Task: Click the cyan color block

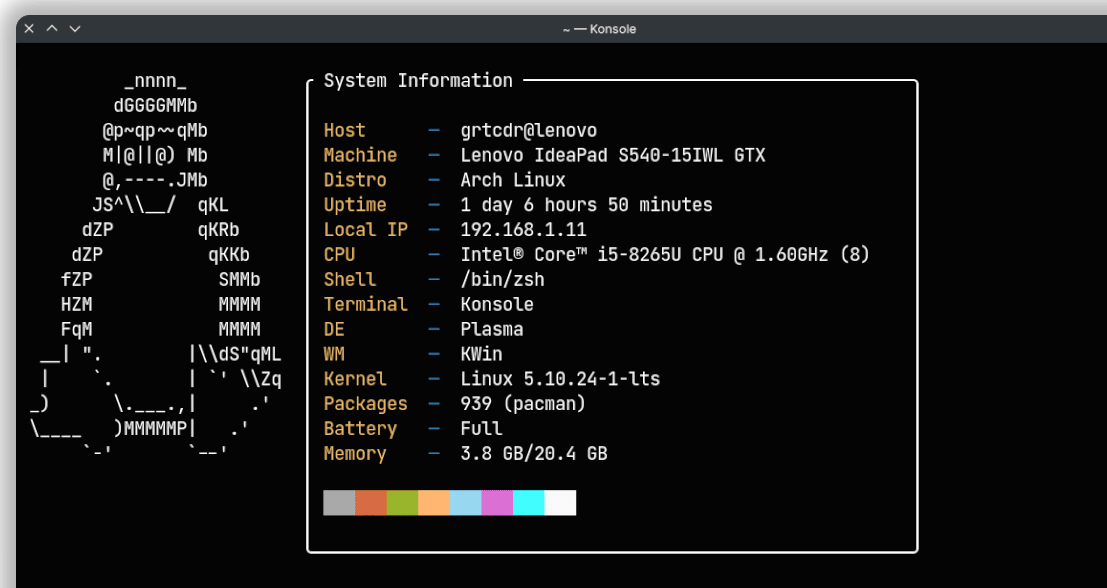Action: [x=528, y=503]
